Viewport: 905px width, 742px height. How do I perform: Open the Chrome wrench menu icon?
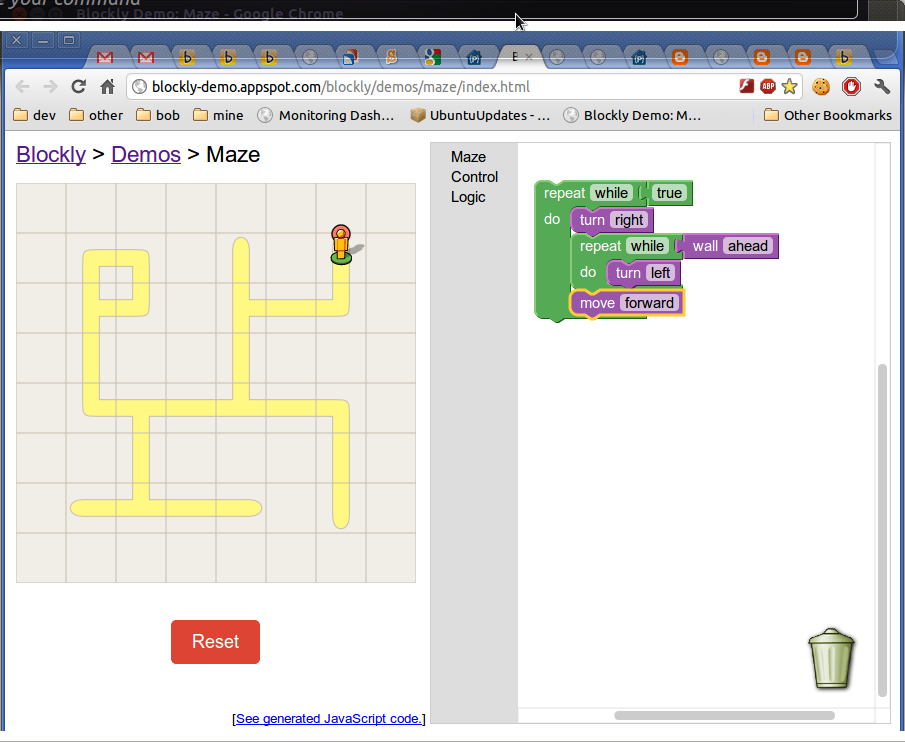881,87
